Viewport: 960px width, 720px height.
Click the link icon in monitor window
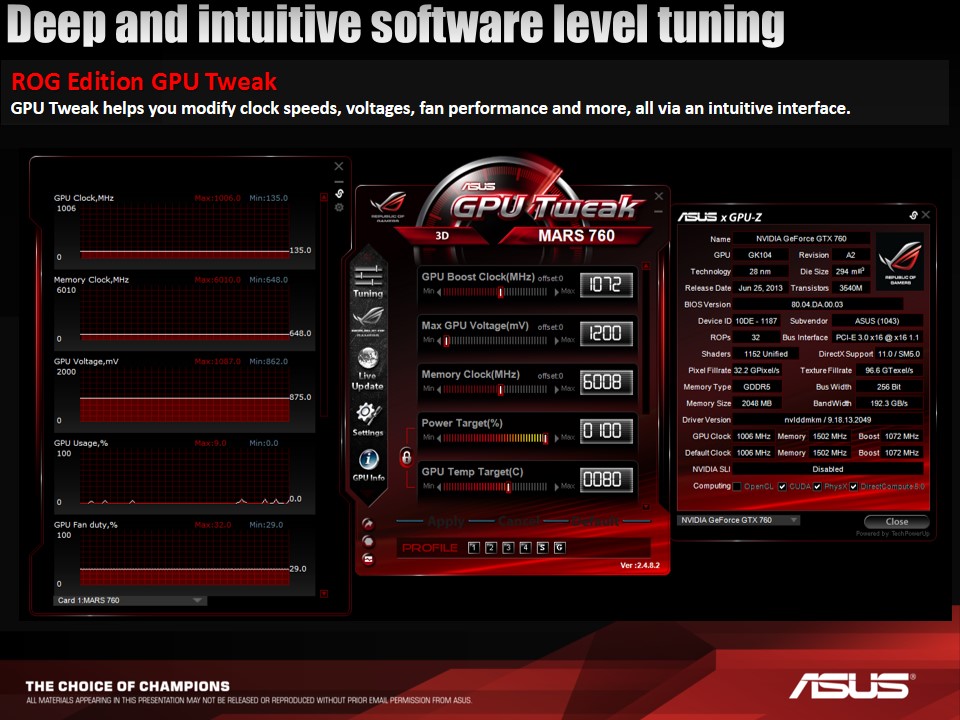pos(339,194)
